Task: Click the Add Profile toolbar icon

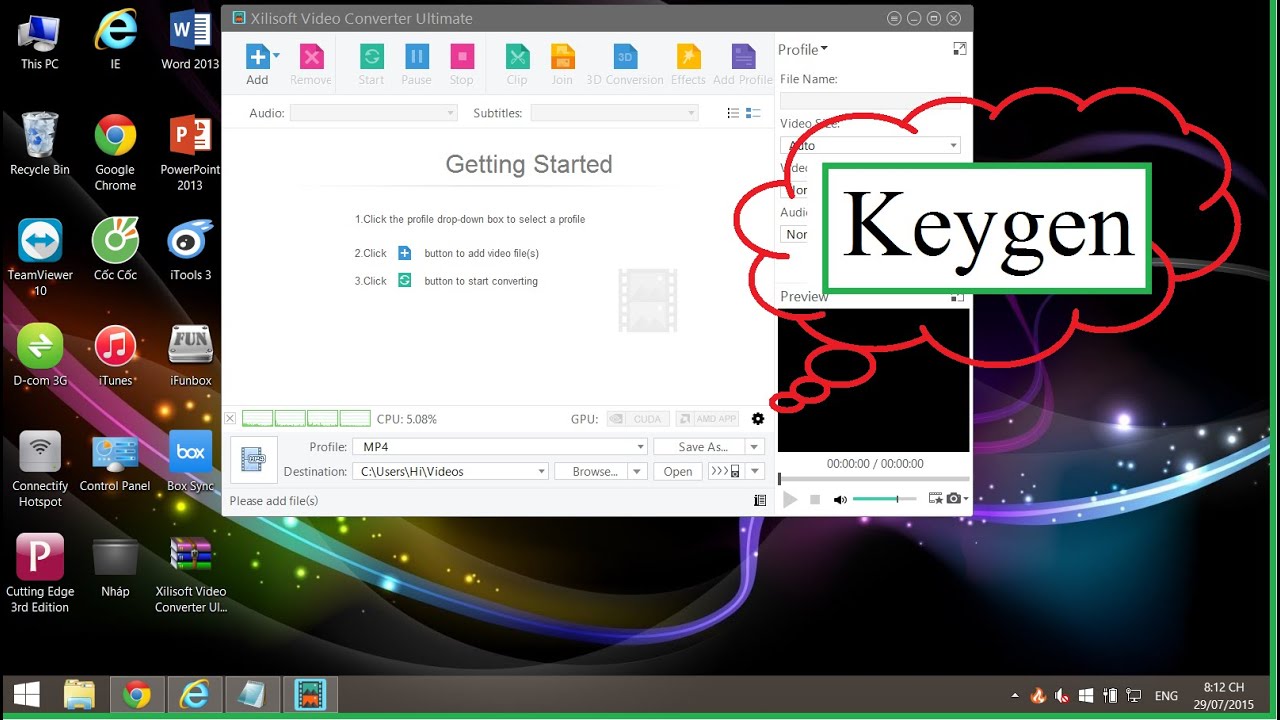Action: pos(743,56)
